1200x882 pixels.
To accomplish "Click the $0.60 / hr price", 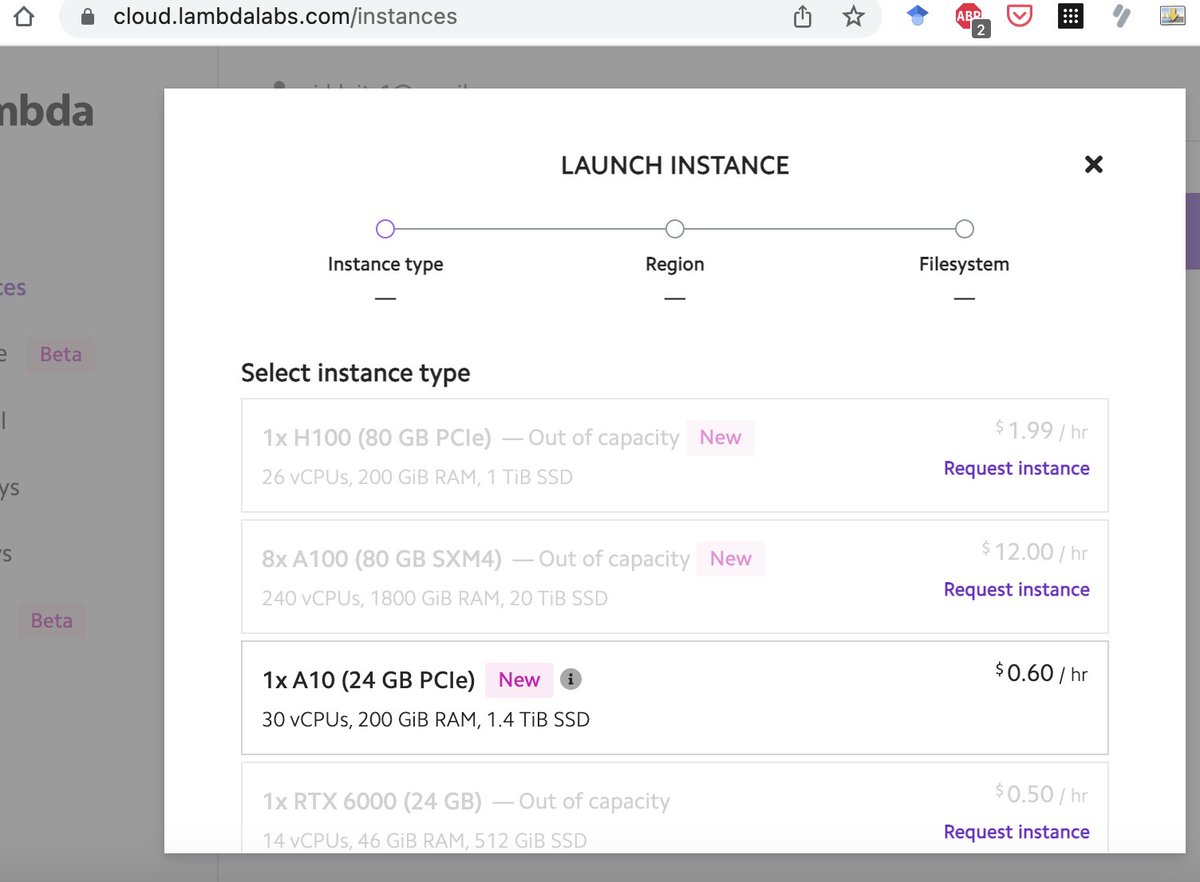I will [1041, 673].
